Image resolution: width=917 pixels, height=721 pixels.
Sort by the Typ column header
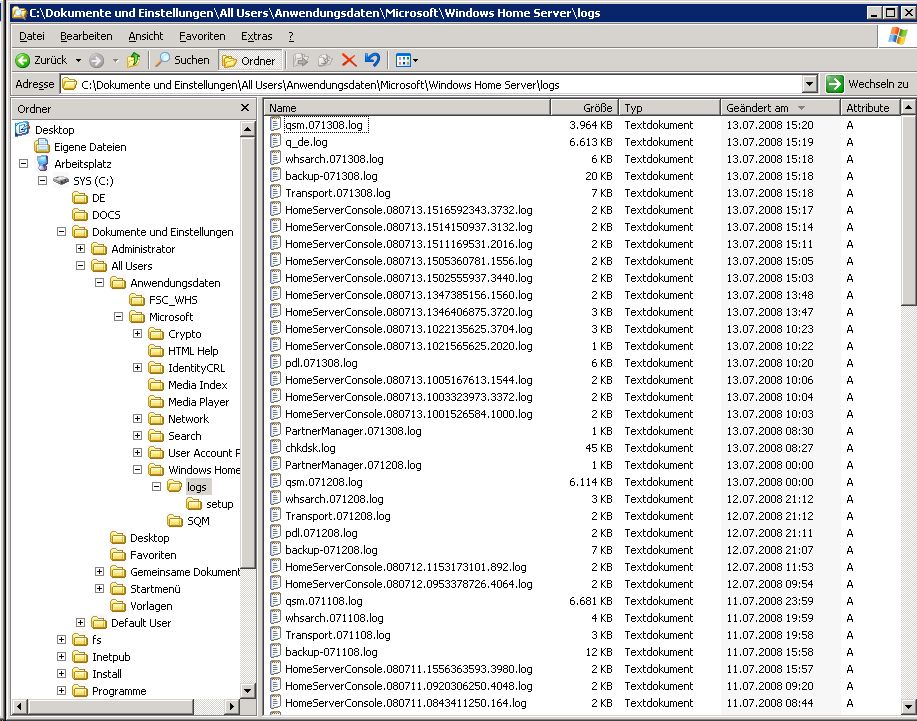tap(669, 108)
